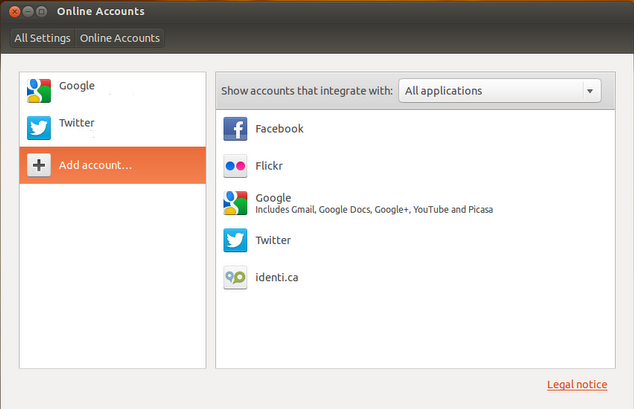
Task: Select the Twitter account icon in the left sidebar
Action: [x=39, y=127]
